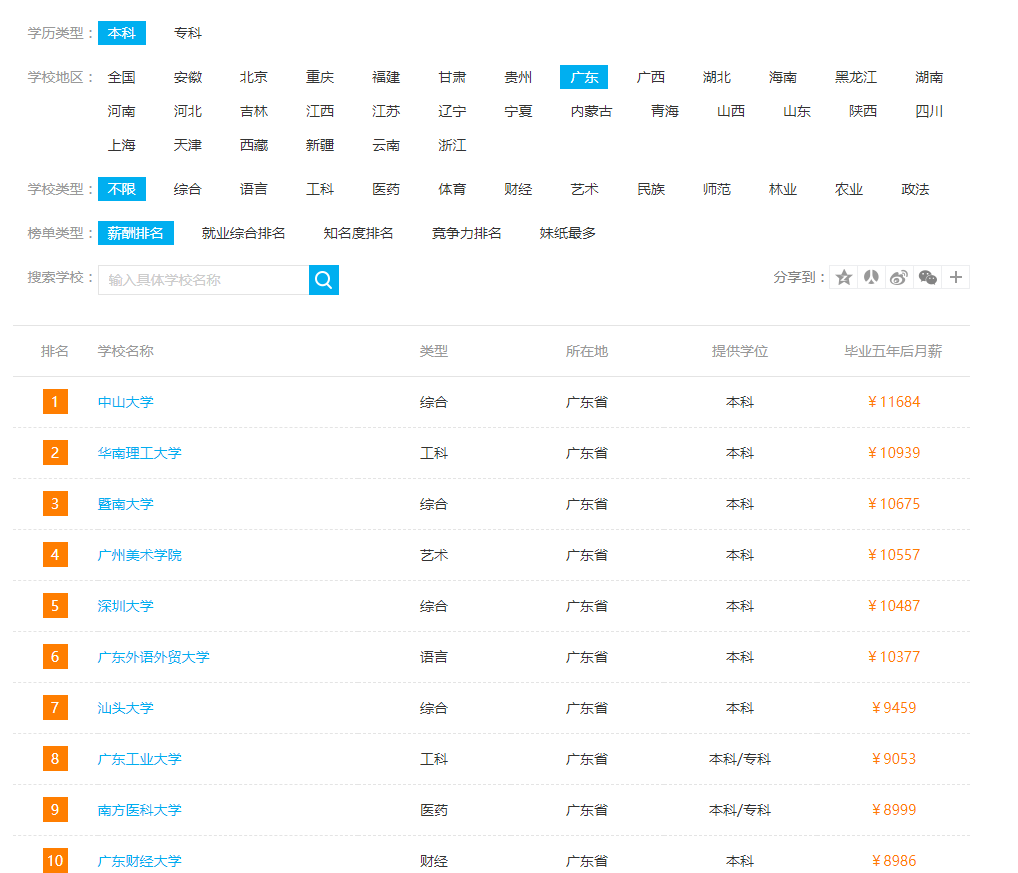Focus the school name search box
The height and width of the screenshot is (873, 1018).
click(x=203, y=280)
